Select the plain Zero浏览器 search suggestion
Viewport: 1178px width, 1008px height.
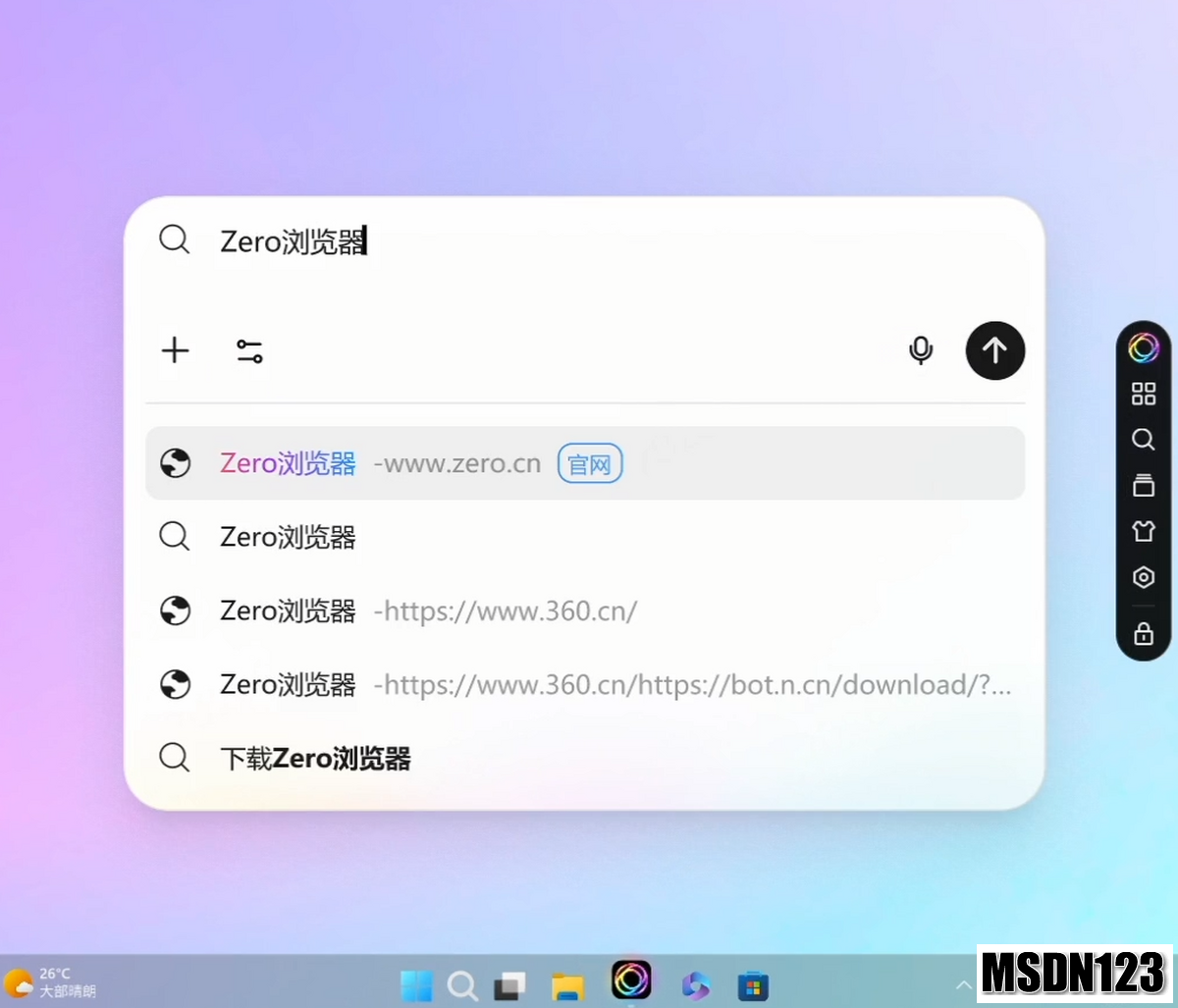coord(585,537)
